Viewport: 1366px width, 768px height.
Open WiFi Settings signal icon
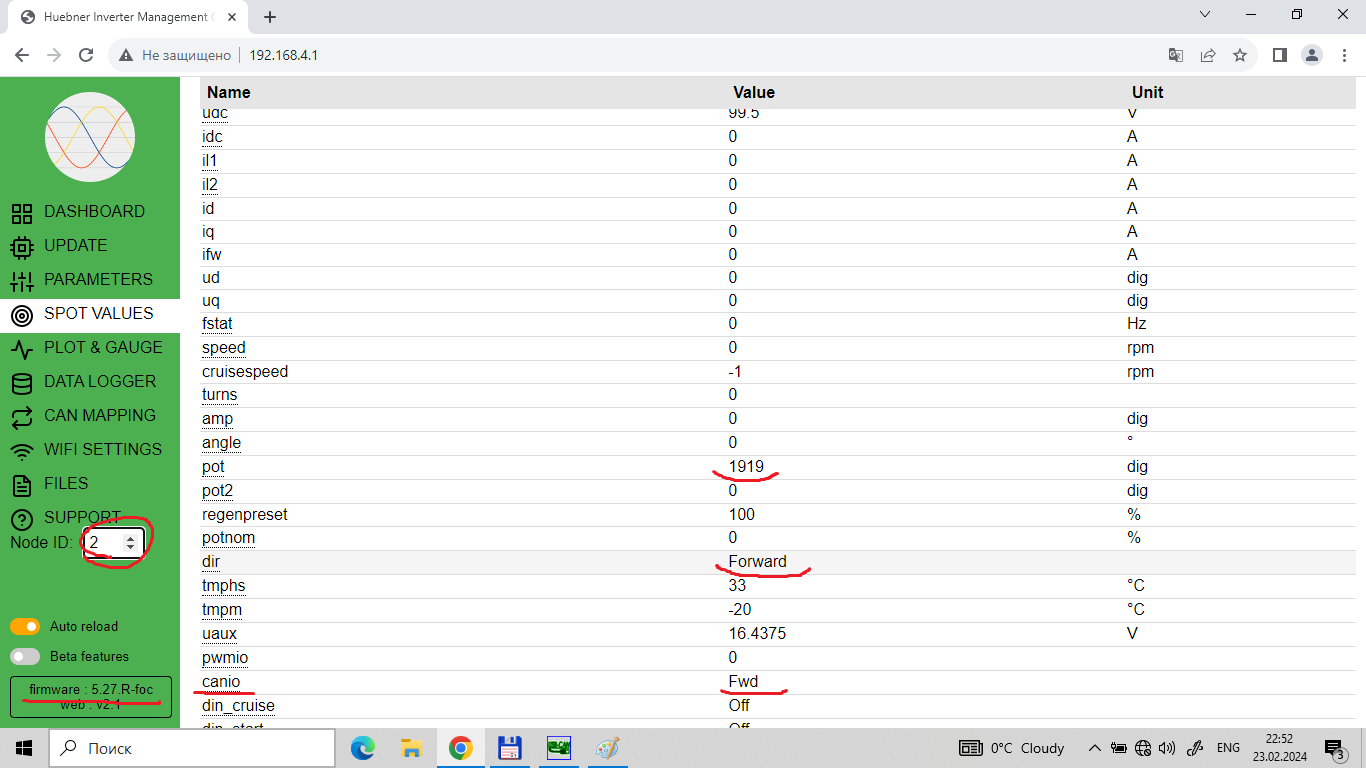pos(22,450)
